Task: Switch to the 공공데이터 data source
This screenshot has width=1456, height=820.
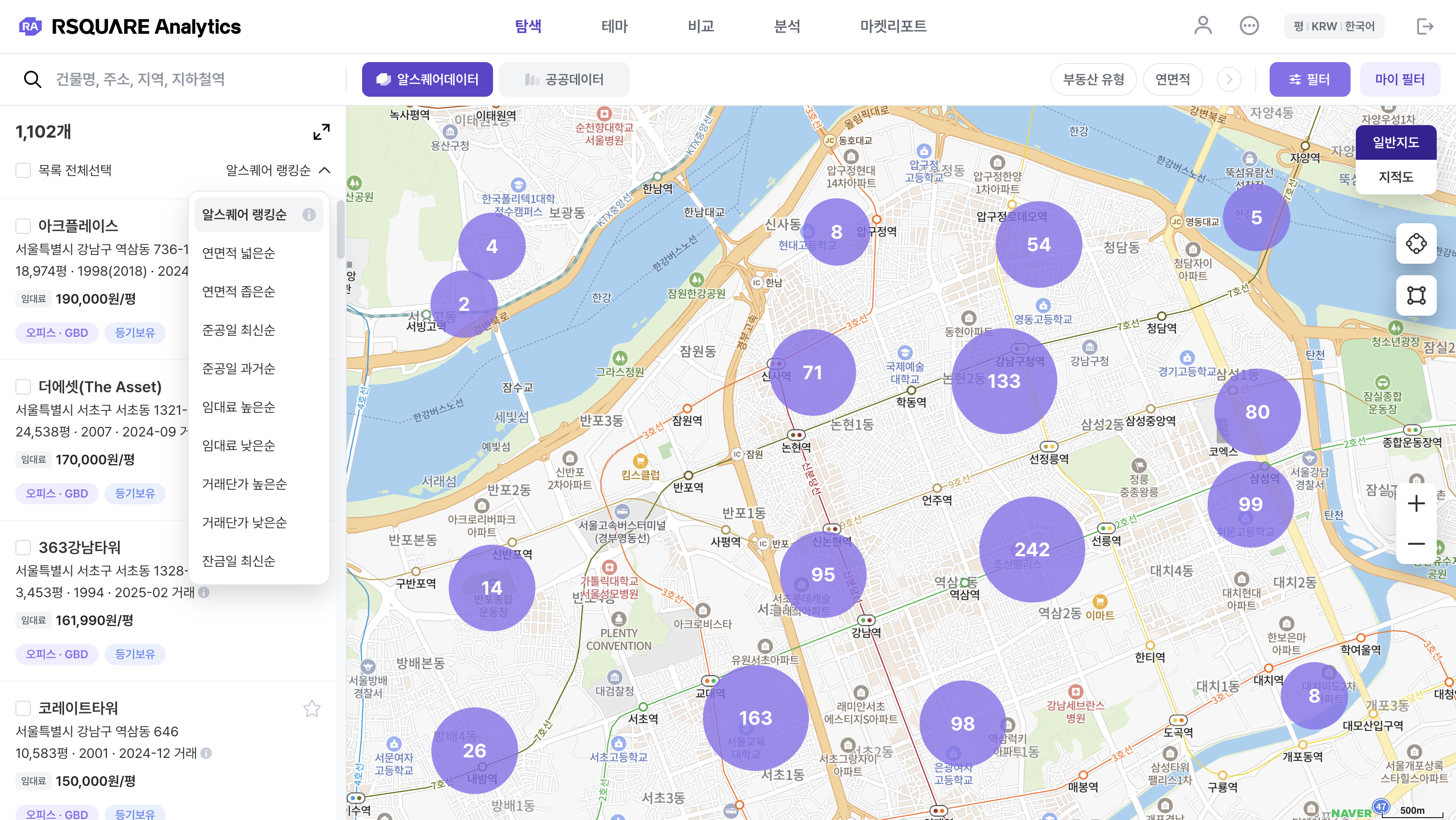Action: coord(564,79)
